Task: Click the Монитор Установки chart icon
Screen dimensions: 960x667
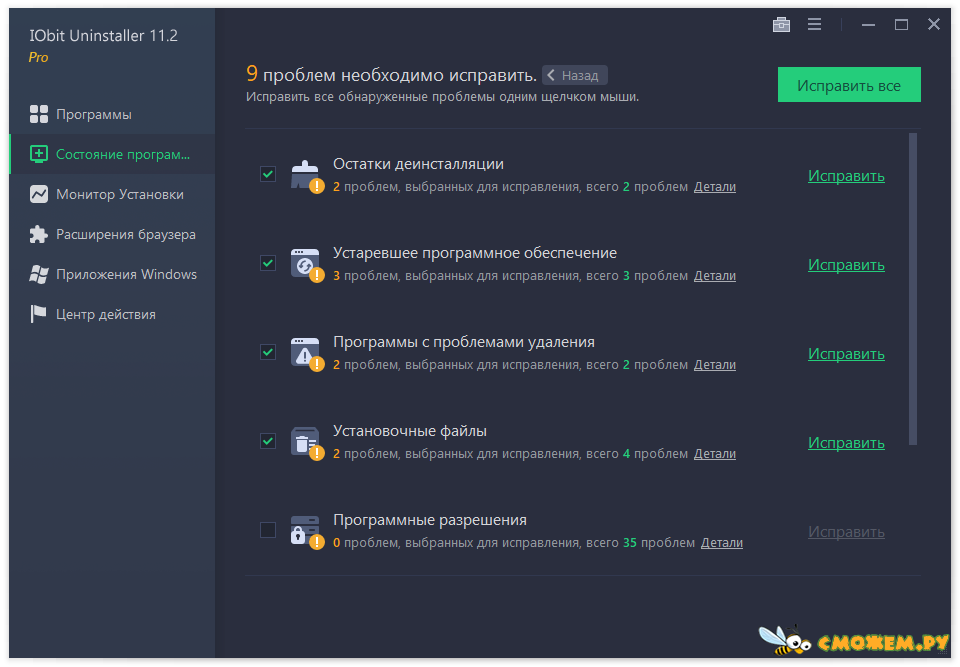Action: (x=39, y=194)
